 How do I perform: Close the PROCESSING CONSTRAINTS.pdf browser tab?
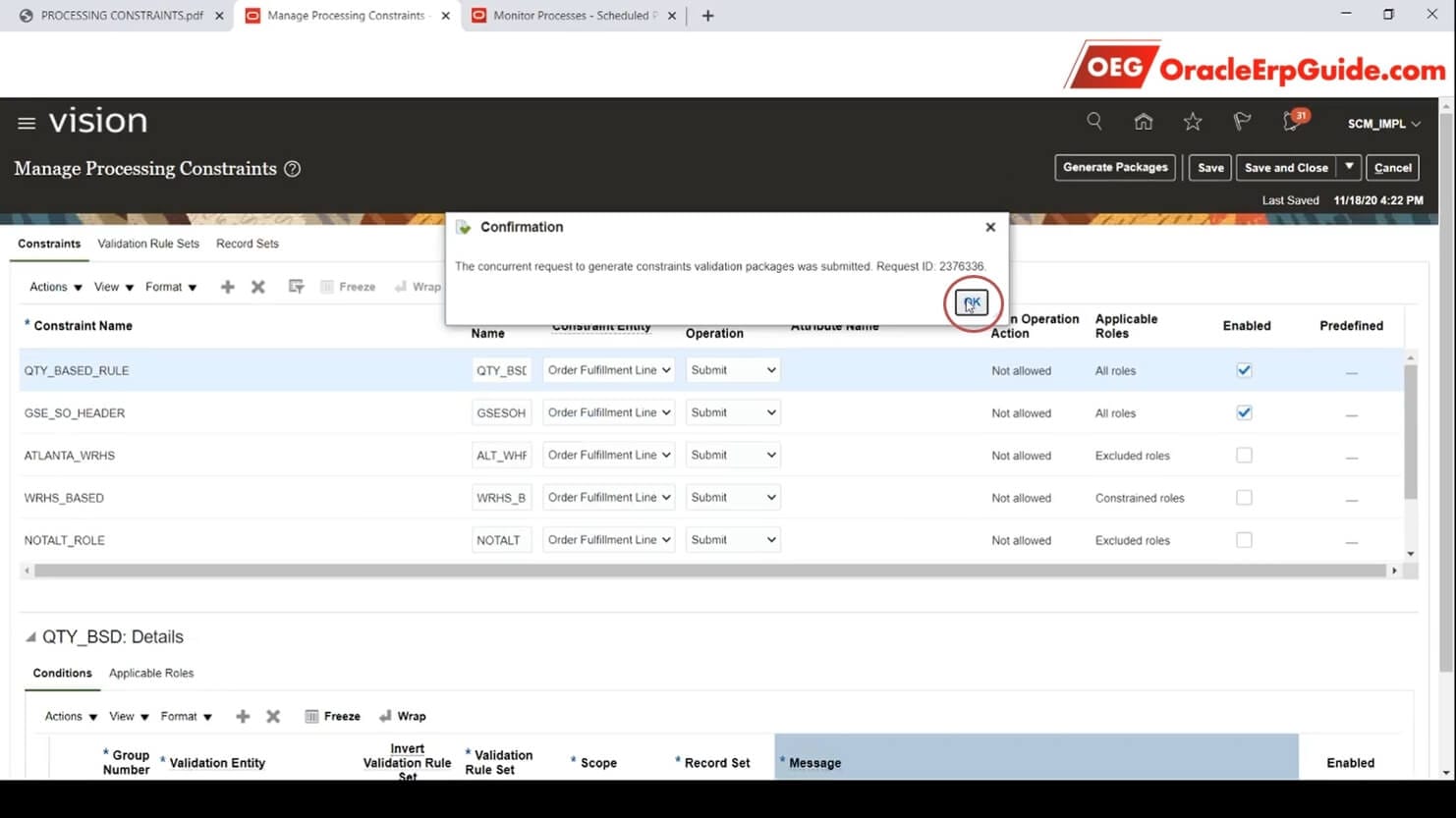[219, 16]
